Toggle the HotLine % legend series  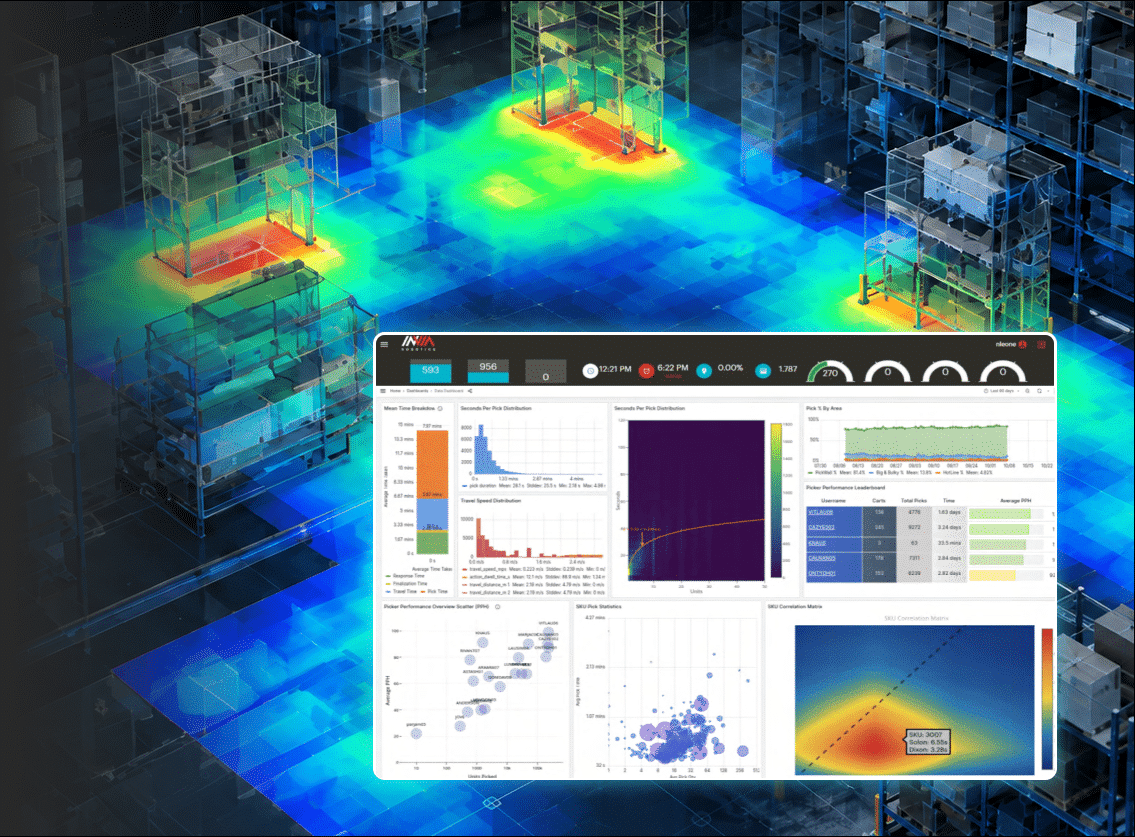pyautogui.click(x=950, y=473)
